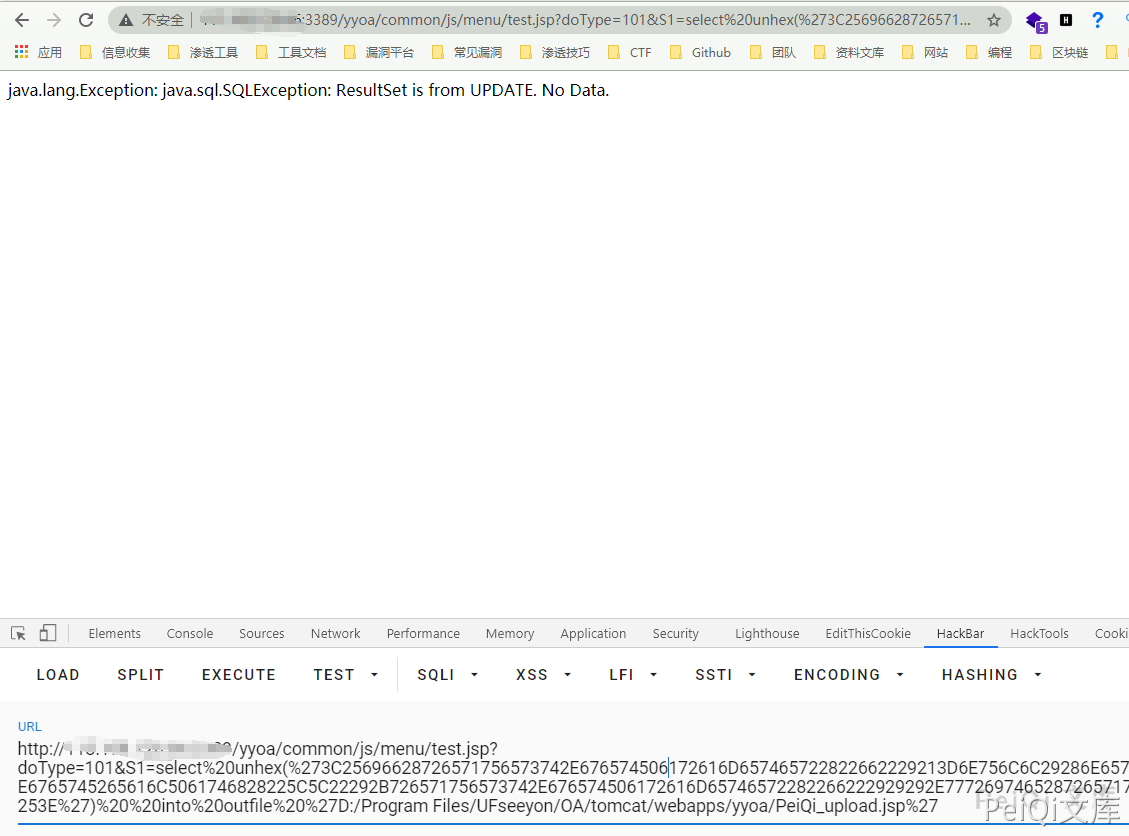Open the 渗透工具 bookmark folder
The width and height of the screenshot is (1129, 836).
(203, 52)
